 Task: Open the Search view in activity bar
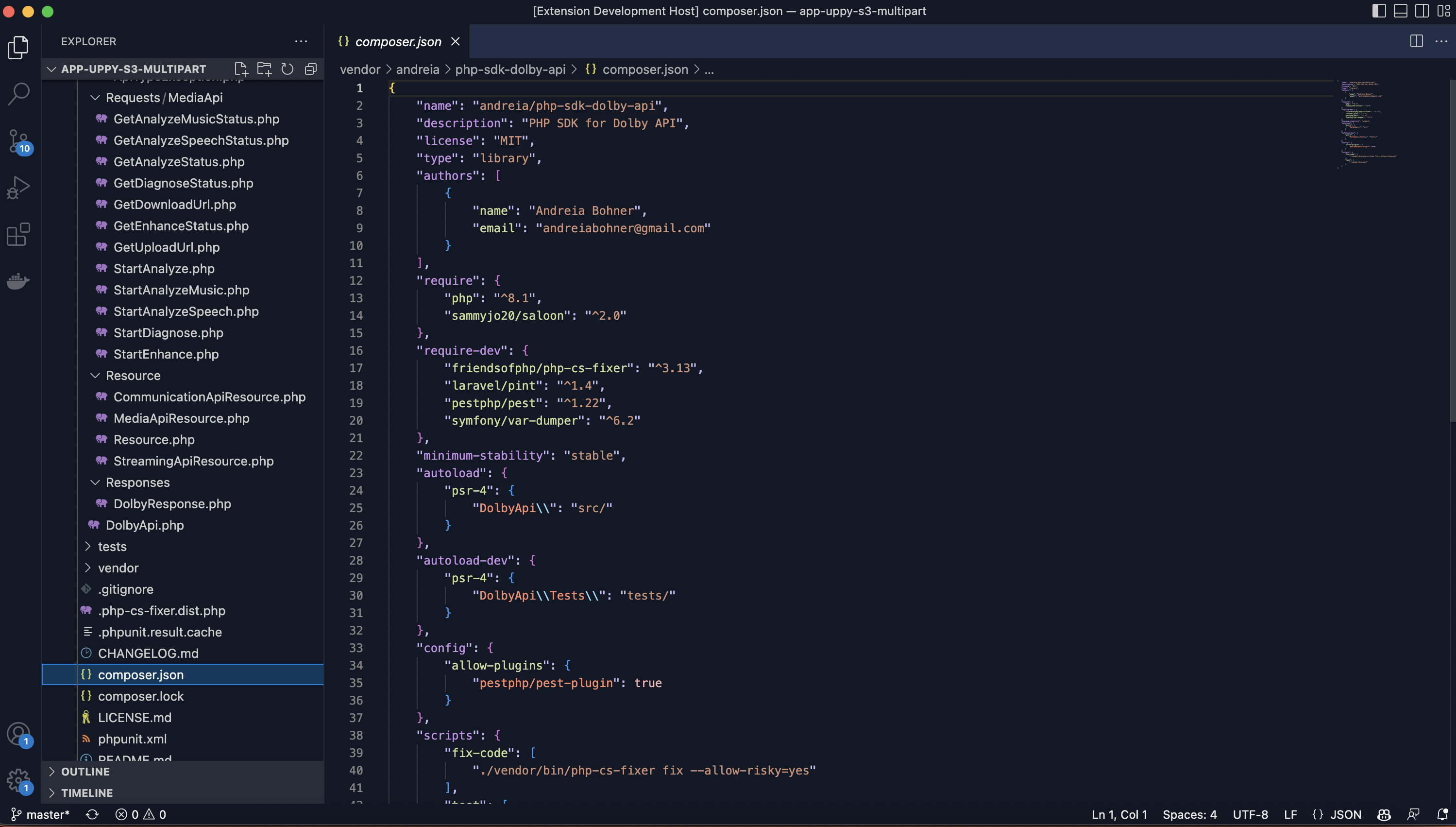coord(18,94)
